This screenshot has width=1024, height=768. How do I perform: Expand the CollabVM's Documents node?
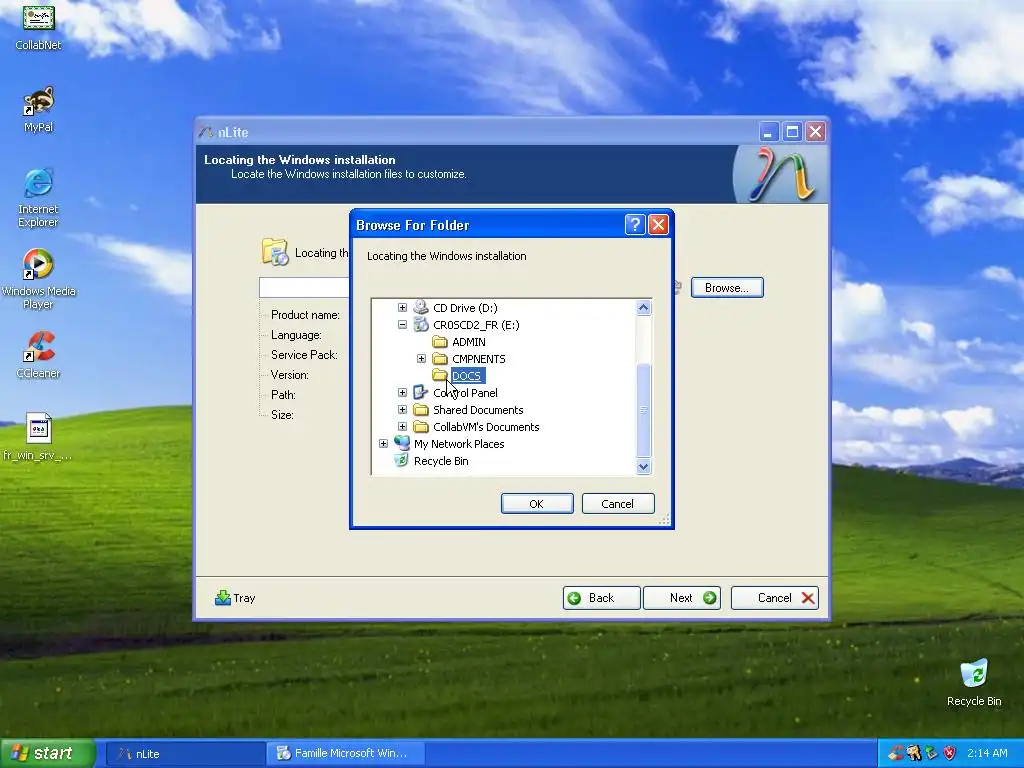(x=402, y=426)
